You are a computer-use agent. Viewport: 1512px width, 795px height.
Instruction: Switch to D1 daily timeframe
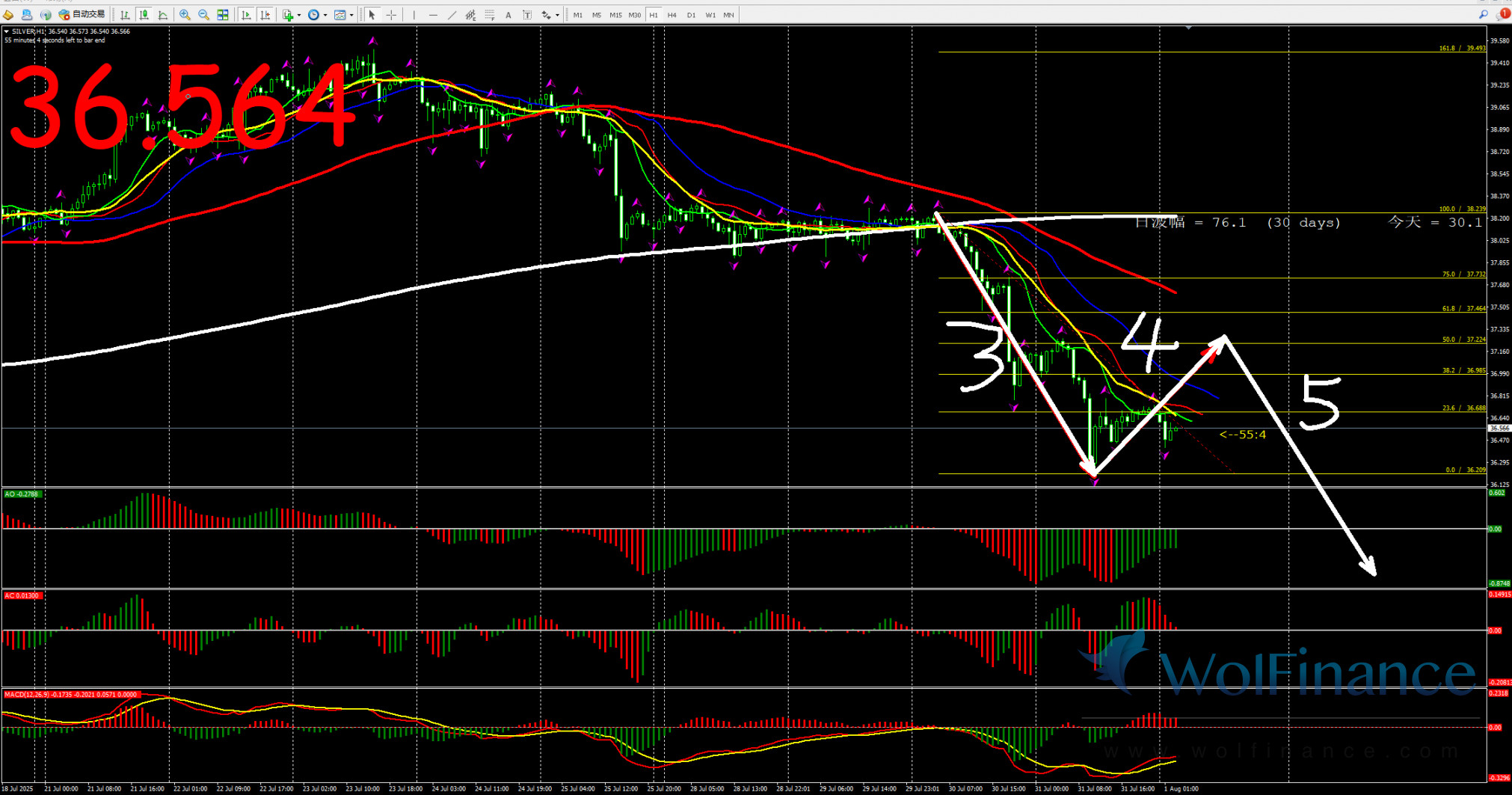click(x=691, y=15)
